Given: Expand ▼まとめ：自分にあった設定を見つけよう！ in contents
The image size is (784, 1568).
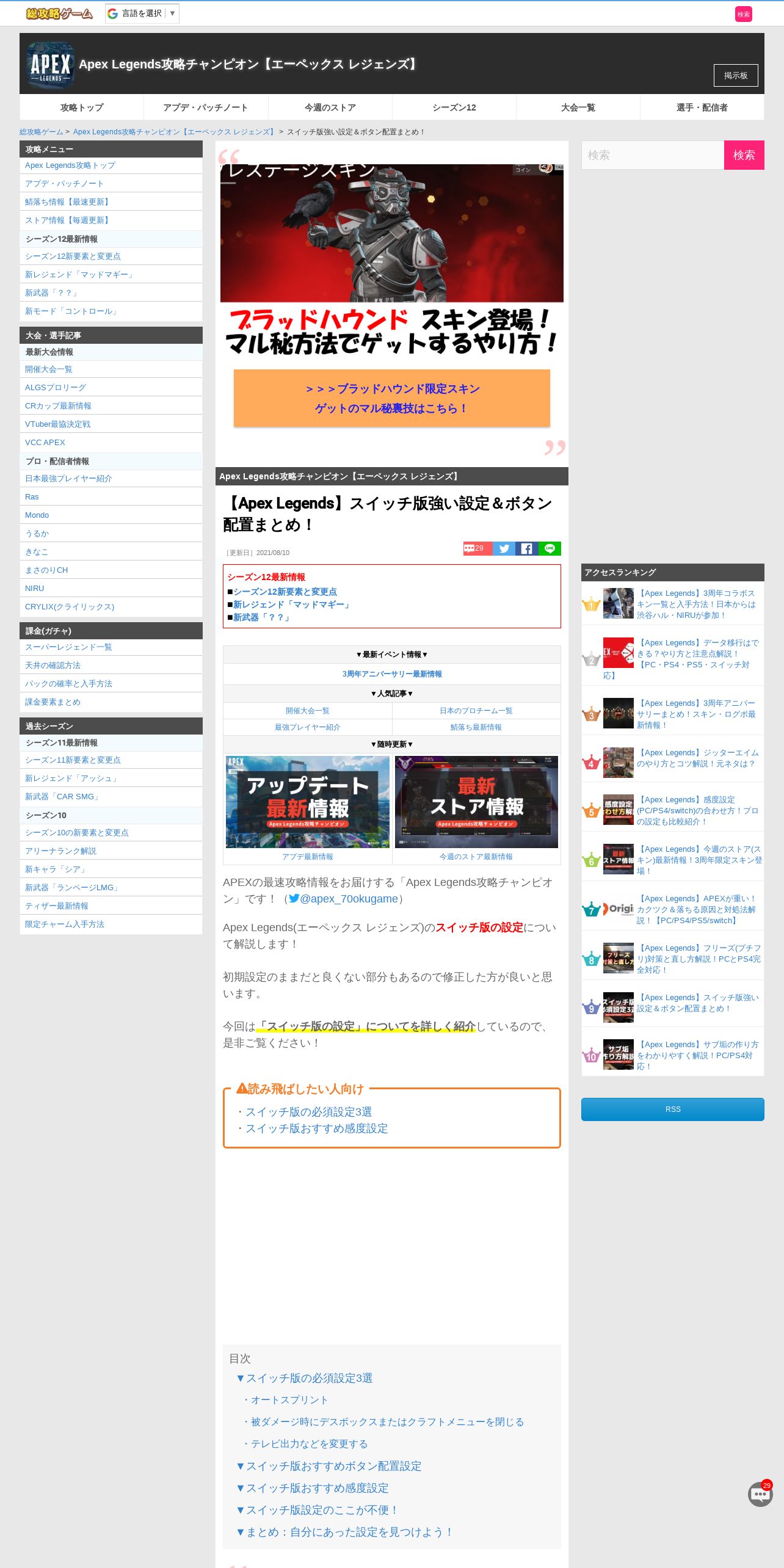Looking at the screenshot, I should pyautogui.click(x=345, y=1532).
